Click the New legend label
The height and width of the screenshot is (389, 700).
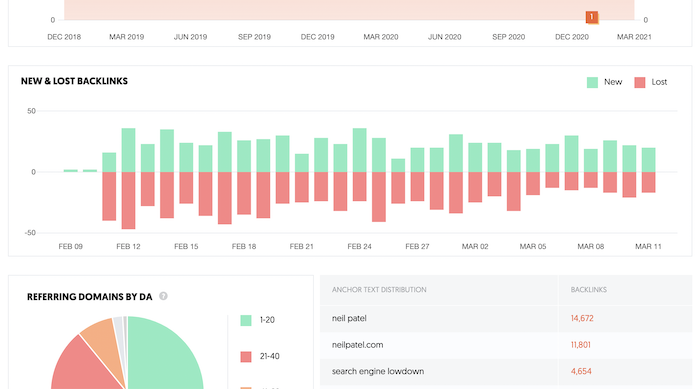(x=613, y=82)
